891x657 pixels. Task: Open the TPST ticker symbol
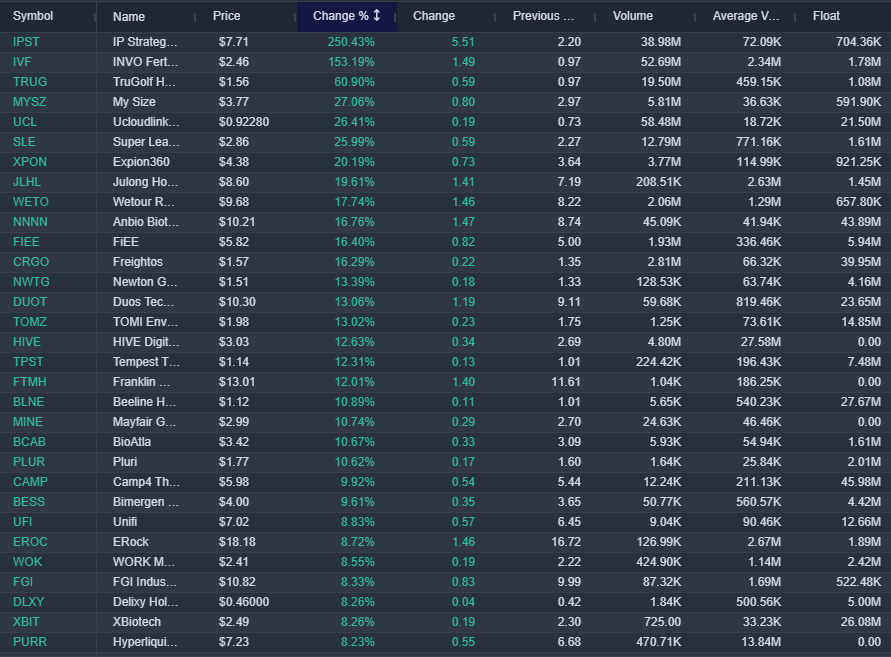(x=28, y=362)
